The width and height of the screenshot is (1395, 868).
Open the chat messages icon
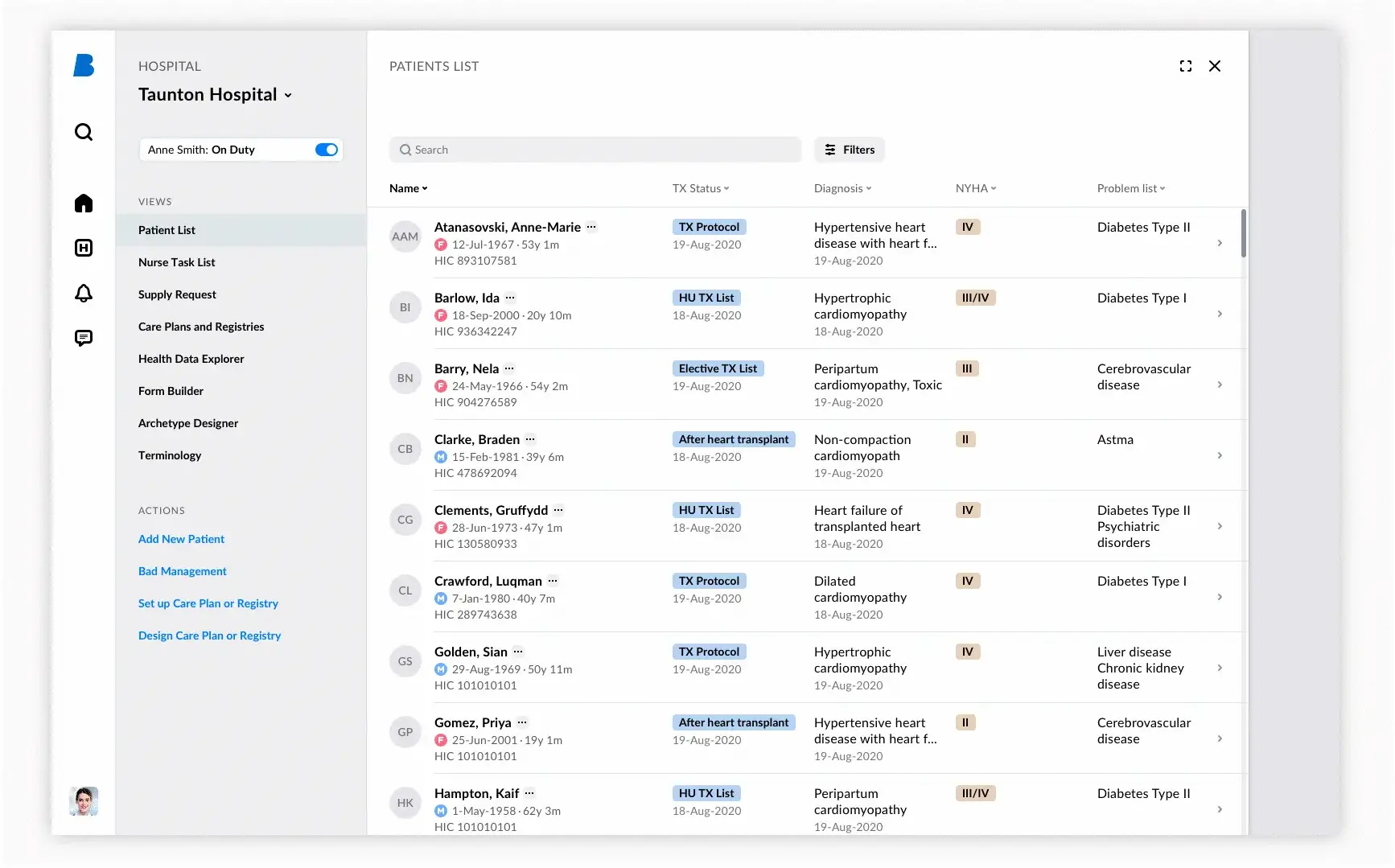84,338
